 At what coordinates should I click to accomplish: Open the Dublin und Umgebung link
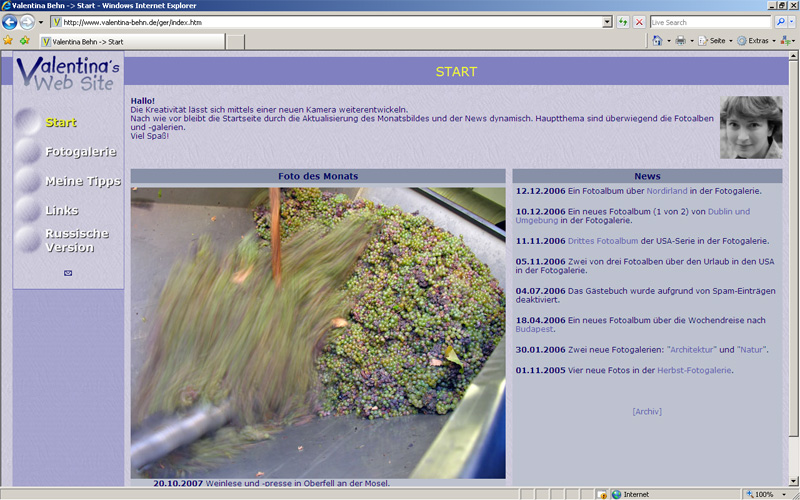(633, 216)
